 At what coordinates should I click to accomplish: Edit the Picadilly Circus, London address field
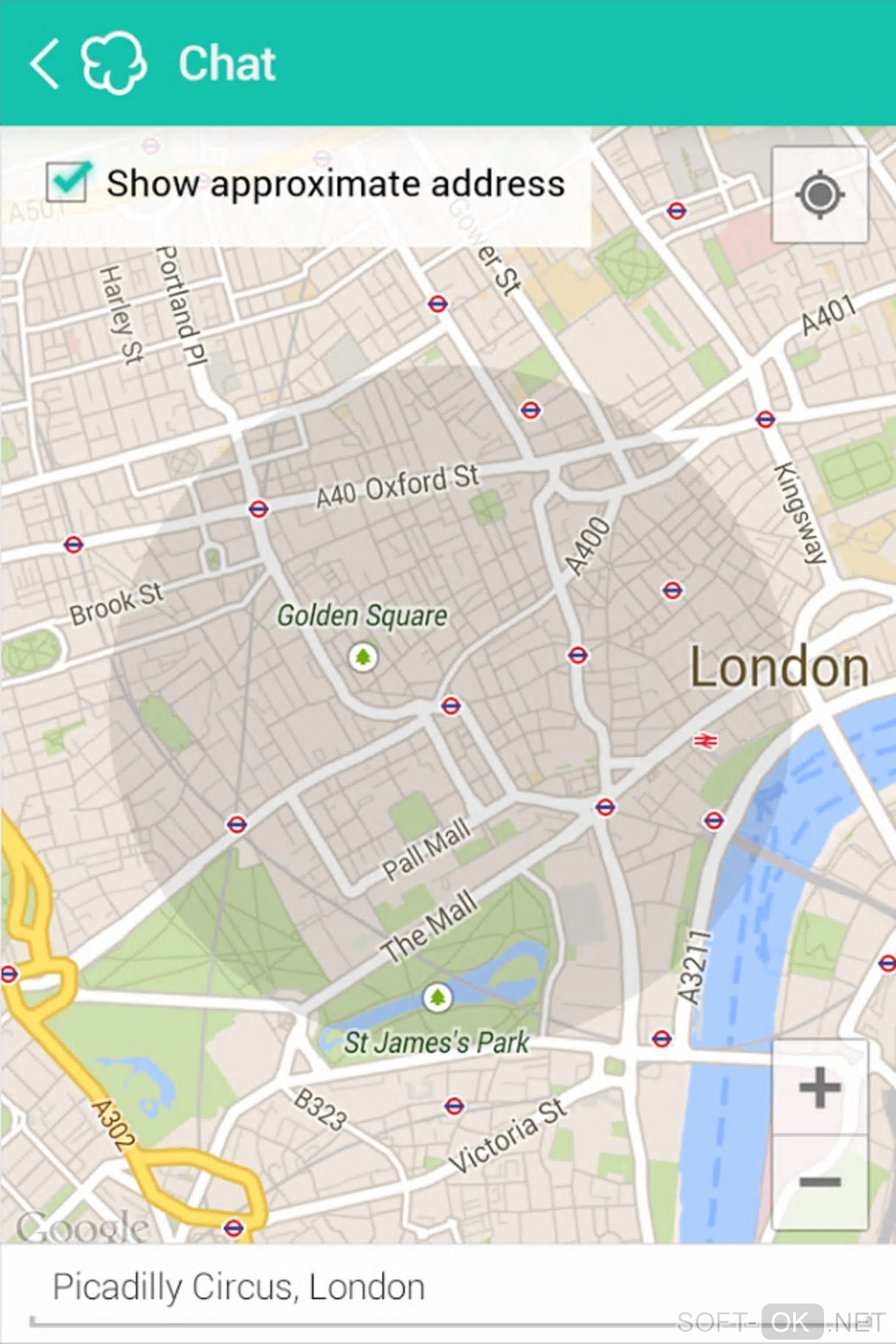pos(448,1288)
